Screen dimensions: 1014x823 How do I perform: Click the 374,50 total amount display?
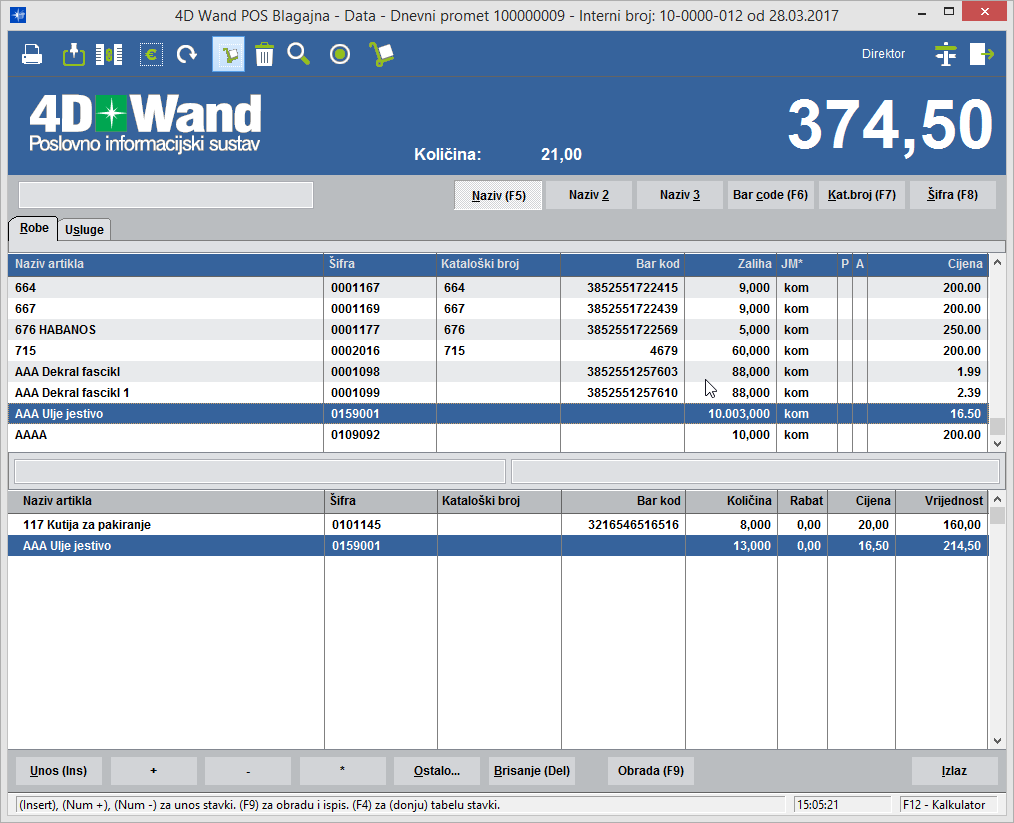click(x=890, y=125)
